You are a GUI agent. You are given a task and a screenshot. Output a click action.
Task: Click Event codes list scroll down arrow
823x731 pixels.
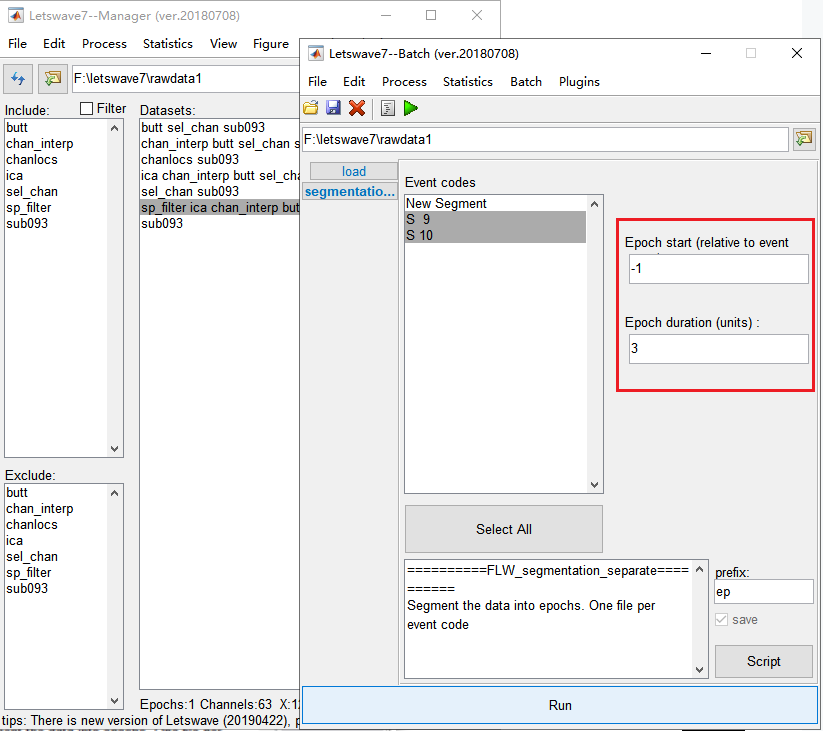pos(594,484)
